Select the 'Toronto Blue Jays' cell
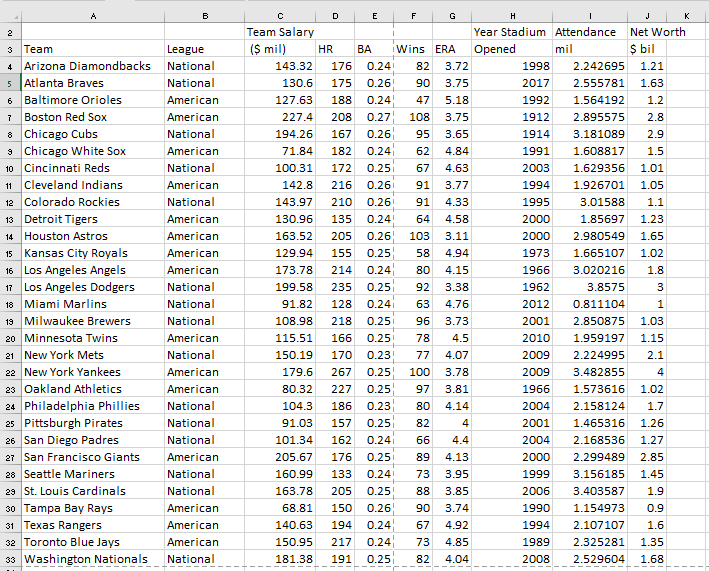This screenshot has height=571, width=709. [x=93, y=543]
